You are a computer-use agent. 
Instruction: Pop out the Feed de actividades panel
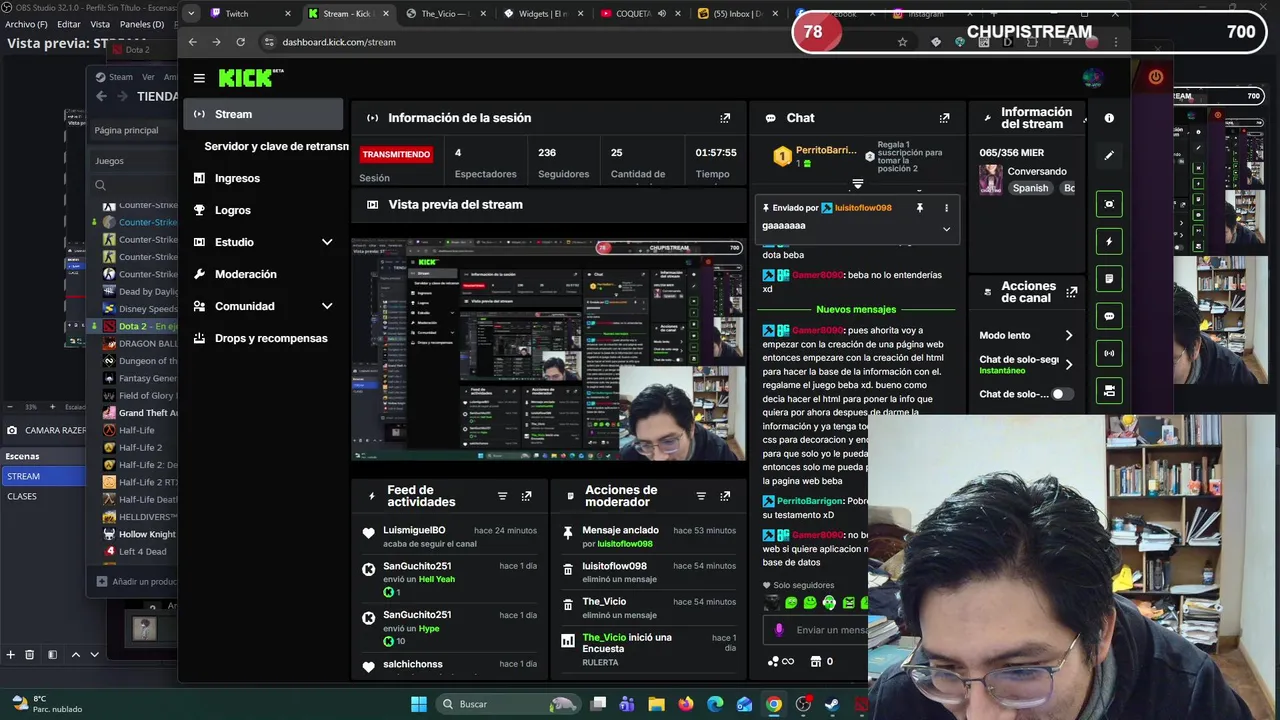[527, 496]
